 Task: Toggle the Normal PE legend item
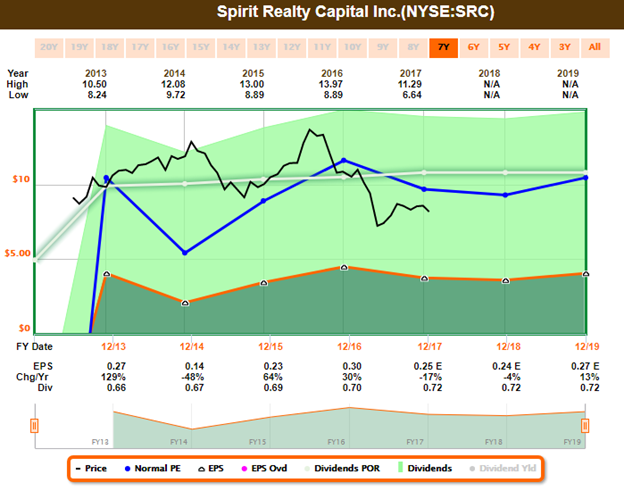[153, 468]
